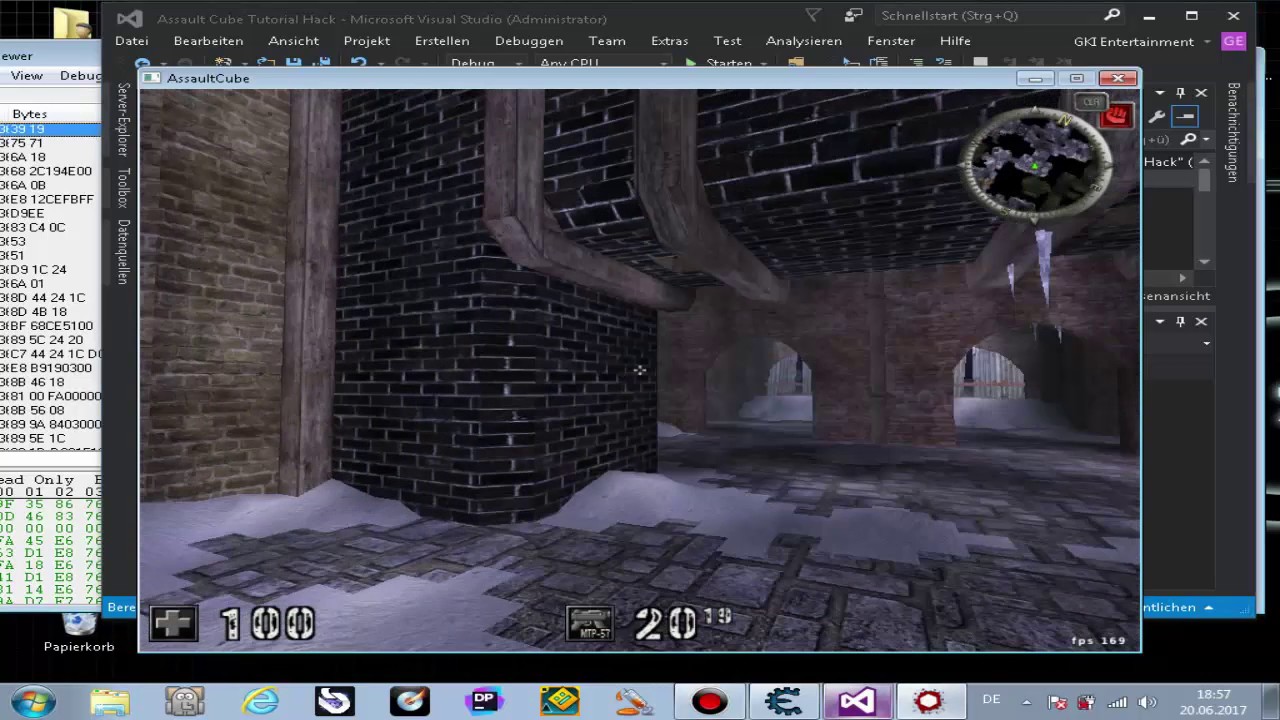Open the Server-Explorer side tab
1280x720 pixels.
click(123, 119)
